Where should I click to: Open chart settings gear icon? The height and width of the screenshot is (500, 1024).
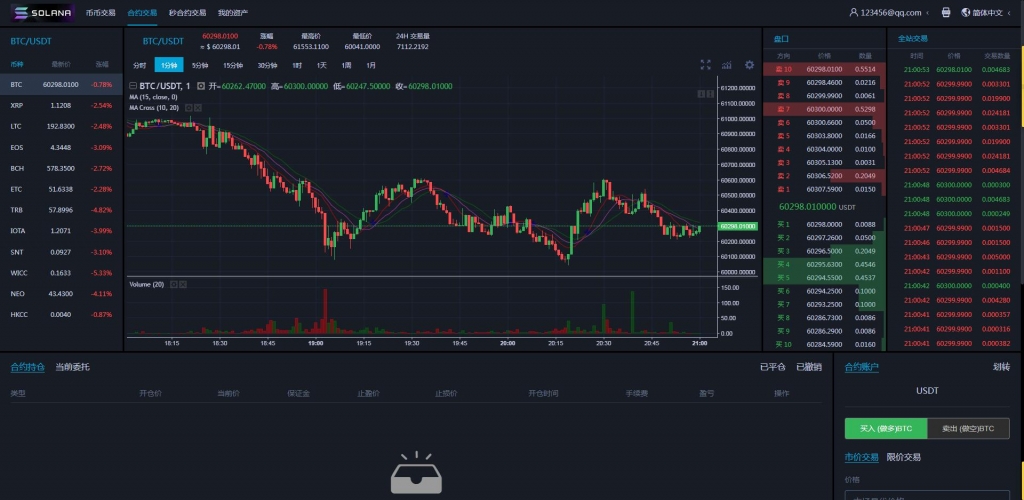749,64
